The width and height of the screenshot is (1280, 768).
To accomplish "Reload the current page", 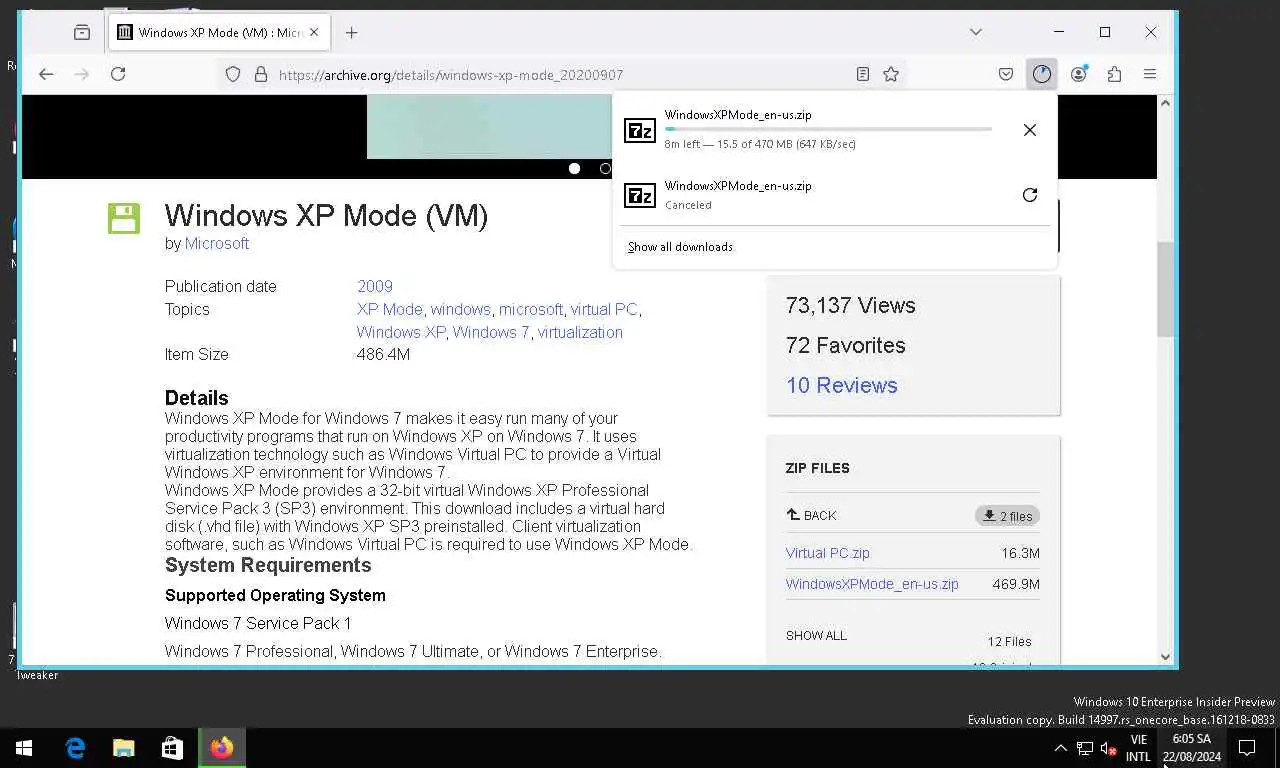I will pos(118,74).
